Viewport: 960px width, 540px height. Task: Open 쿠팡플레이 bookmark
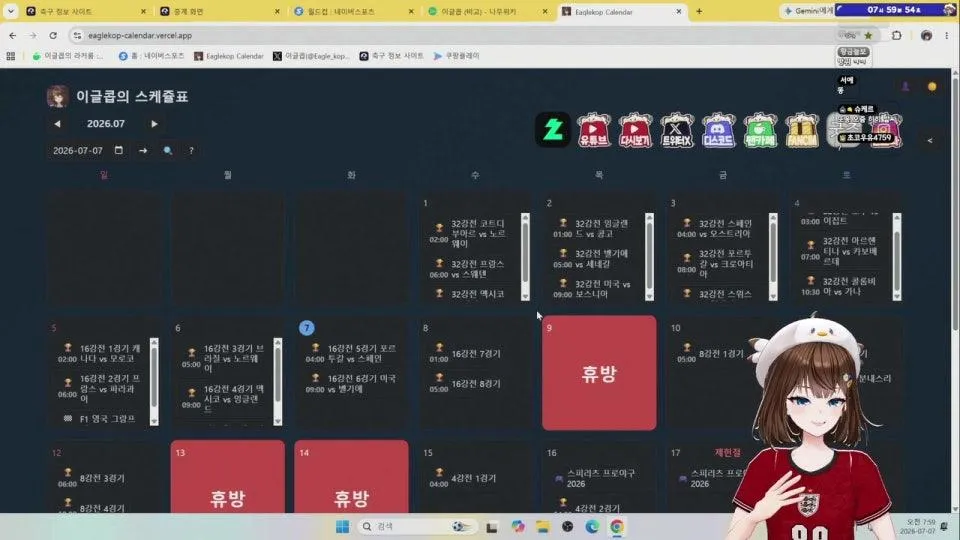[456, 56]
